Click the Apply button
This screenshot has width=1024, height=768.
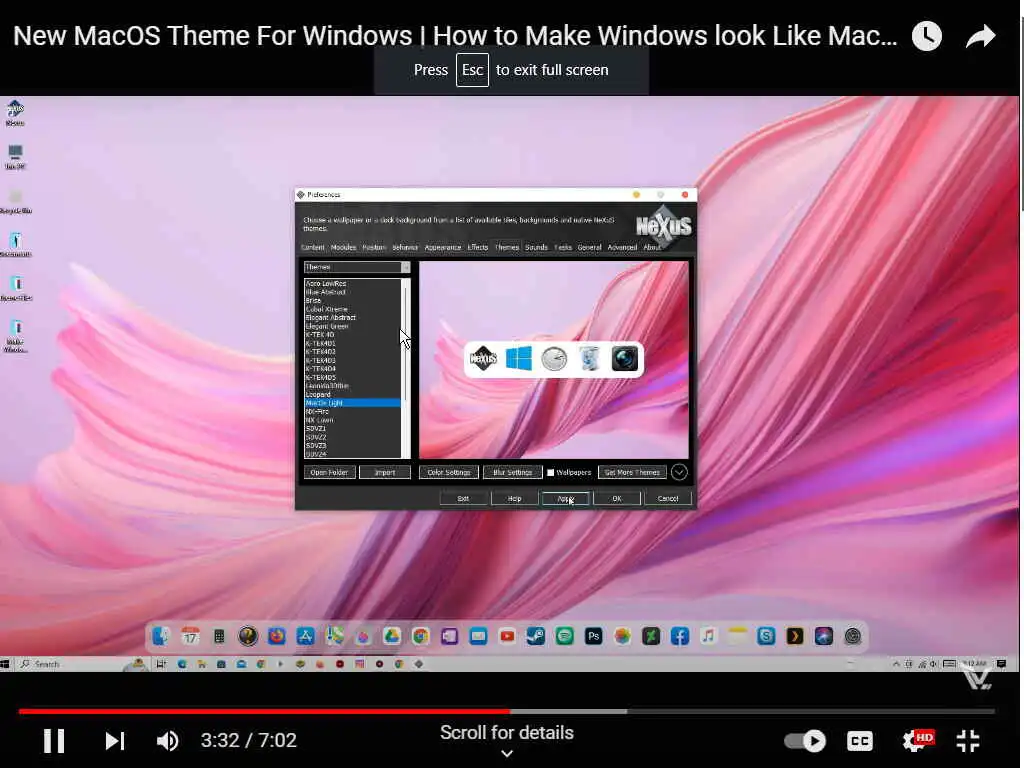point(566,498)
